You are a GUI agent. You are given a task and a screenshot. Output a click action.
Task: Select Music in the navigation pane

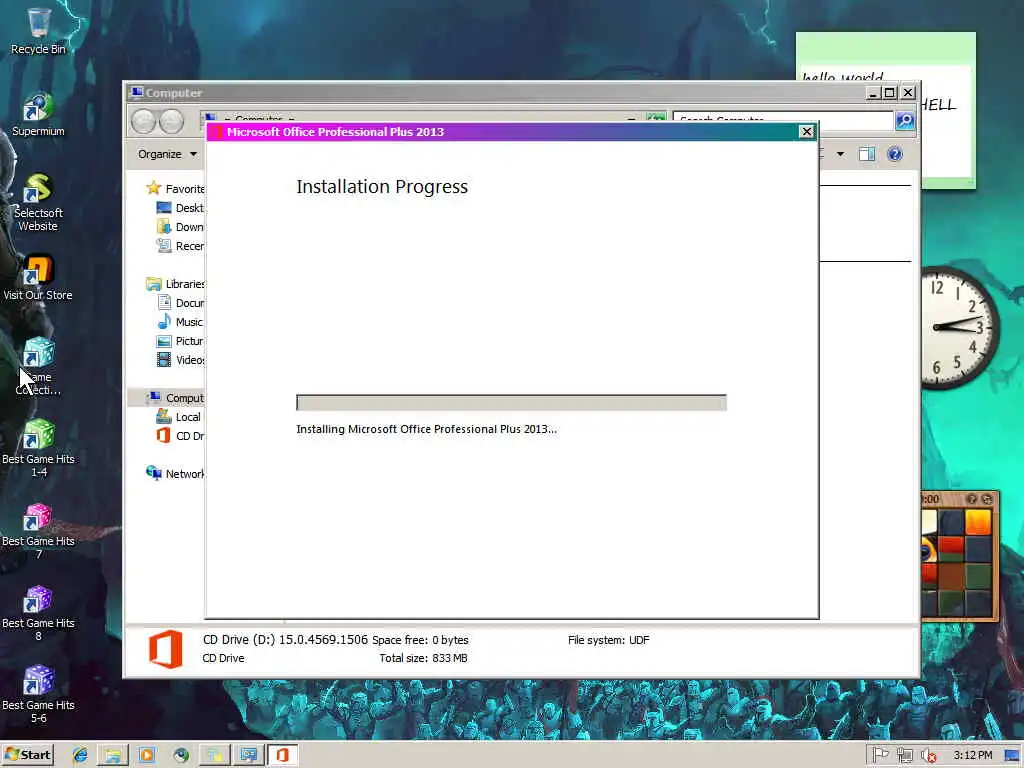(x=180, y=321)
